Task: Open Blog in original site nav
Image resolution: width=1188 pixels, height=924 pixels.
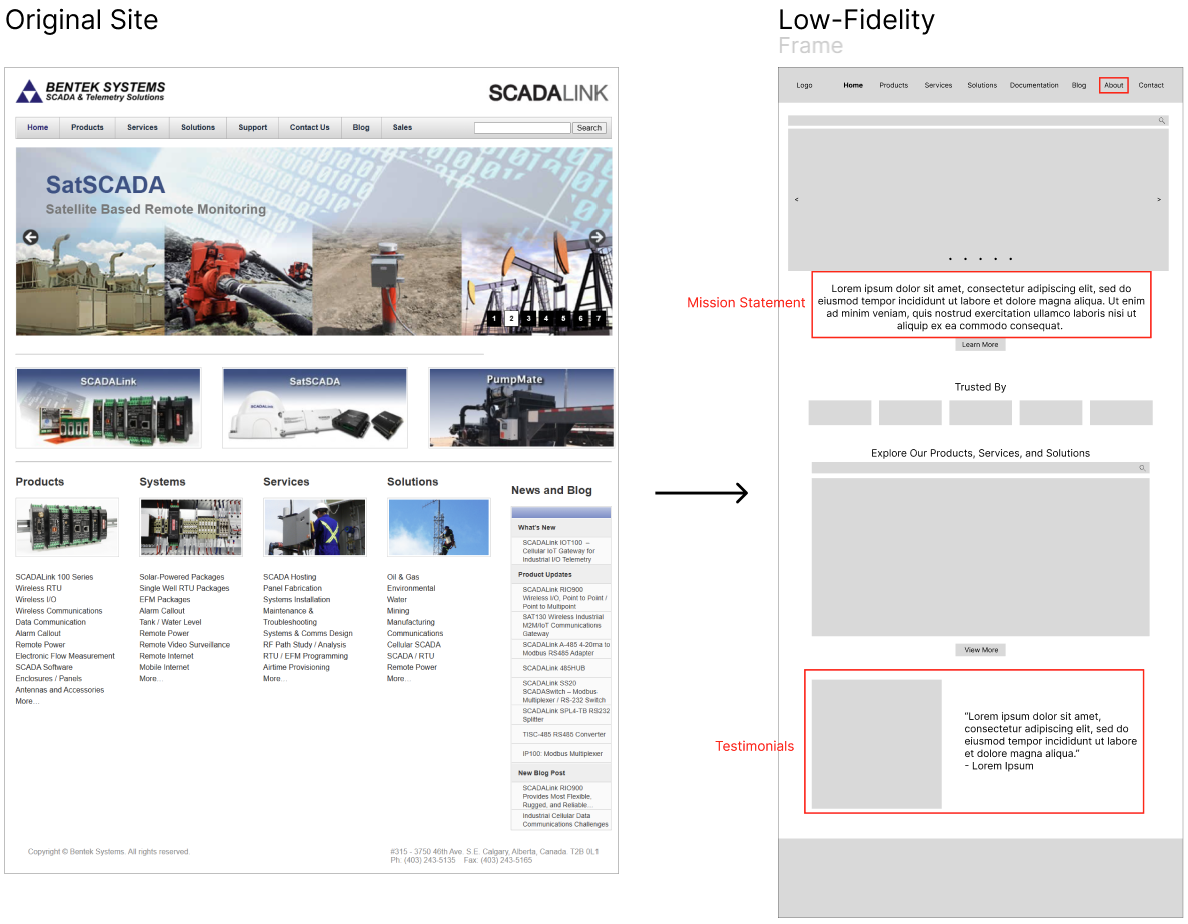Action: [361, 128]
